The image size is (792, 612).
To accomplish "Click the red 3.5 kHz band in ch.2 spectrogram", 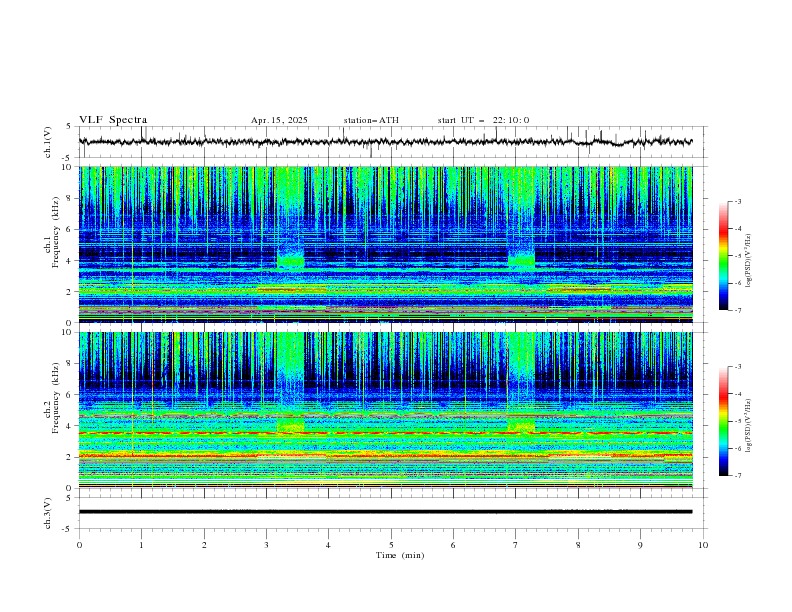I will (x=385, y=433).
